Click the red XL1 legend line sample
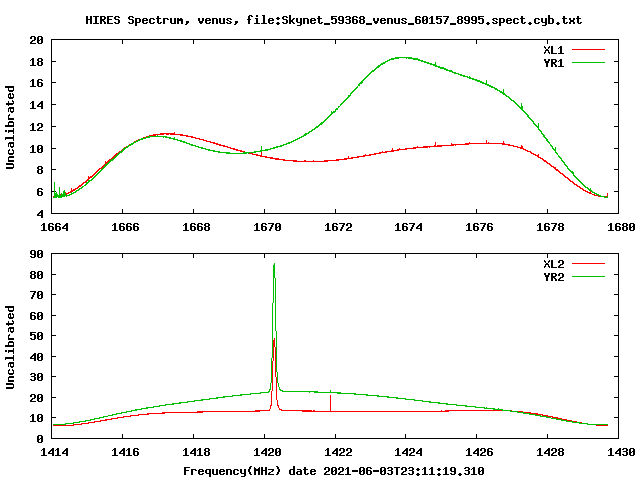This screenshot has height=480, width=640. pyautogui.click(x=588, y=50)
